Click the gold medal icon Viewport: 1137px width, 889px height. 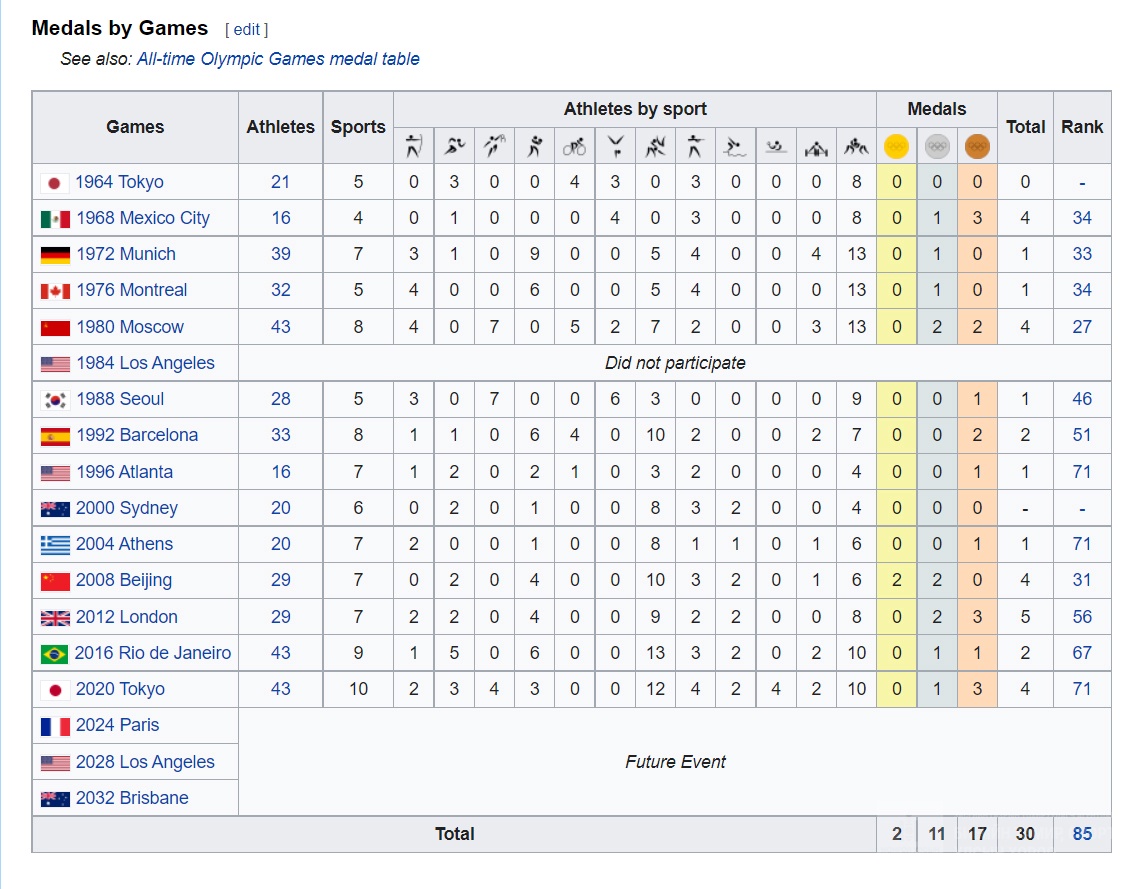896,146
